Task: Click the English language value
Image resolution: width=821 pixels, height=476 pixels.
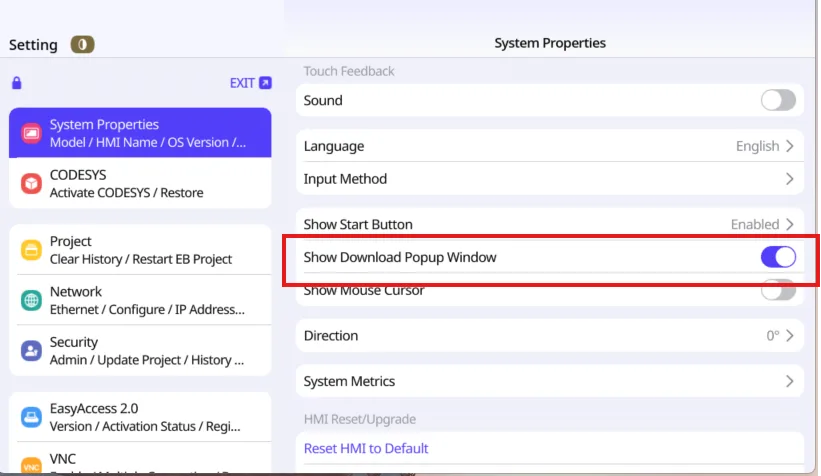Action: pos(757,146)
